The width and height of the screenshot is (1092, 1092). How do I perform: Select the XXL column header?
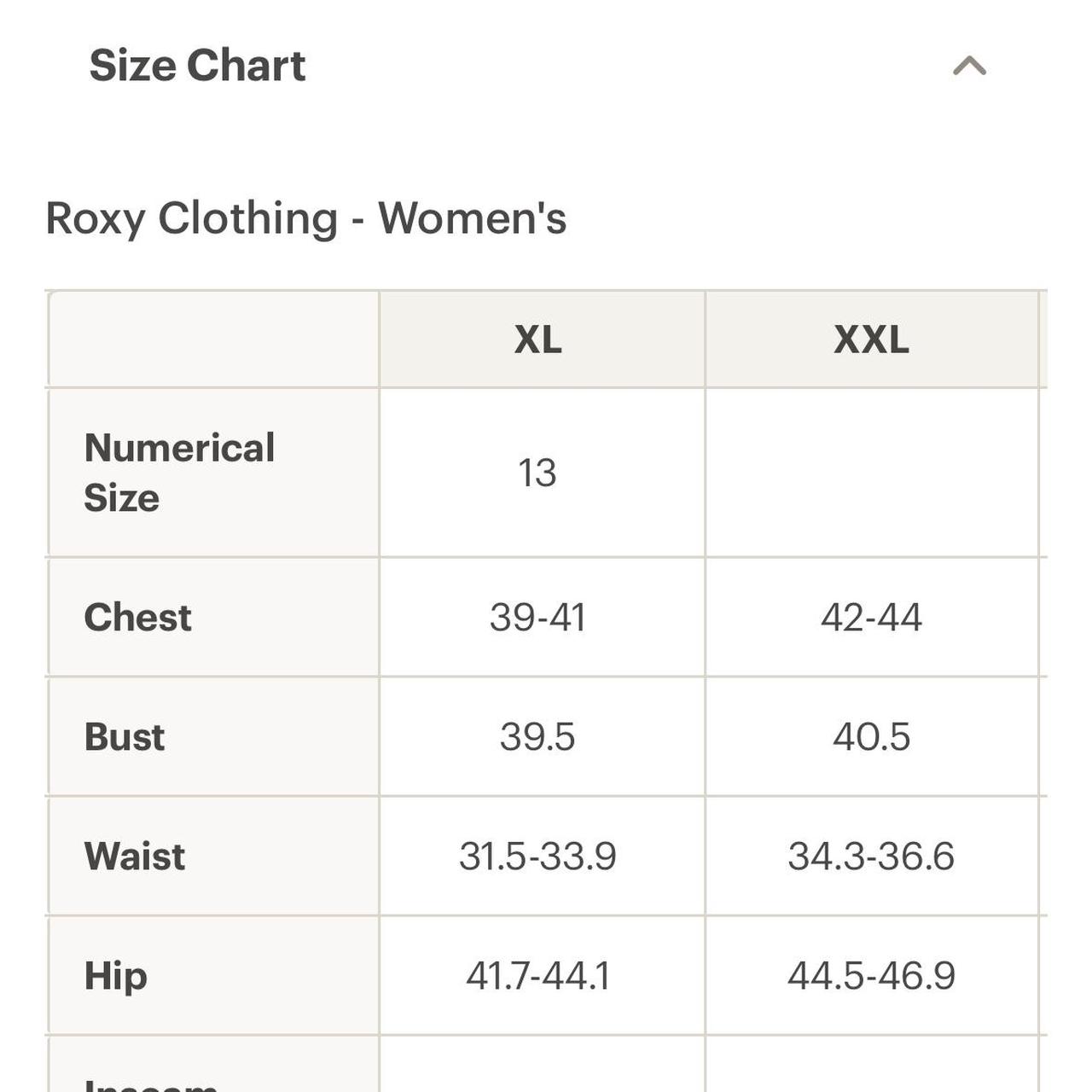pos(871,340)
